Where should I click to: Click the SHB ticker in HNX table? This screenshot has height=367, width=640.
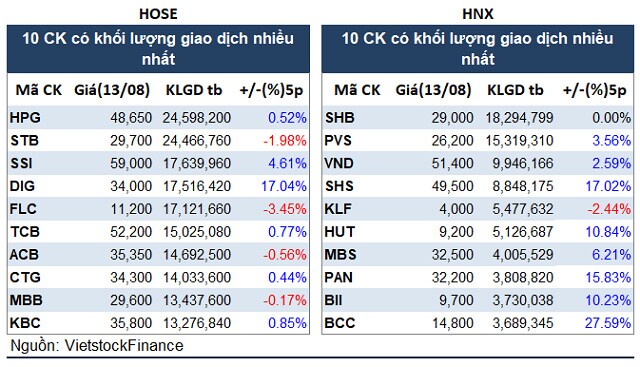[340, 118]
